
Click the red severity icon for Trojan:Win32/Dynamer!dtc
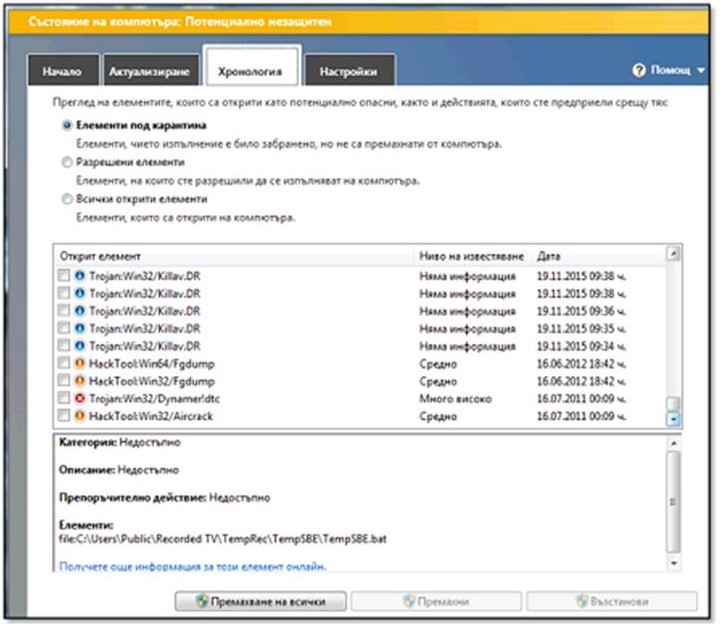(x=78, y=398)
